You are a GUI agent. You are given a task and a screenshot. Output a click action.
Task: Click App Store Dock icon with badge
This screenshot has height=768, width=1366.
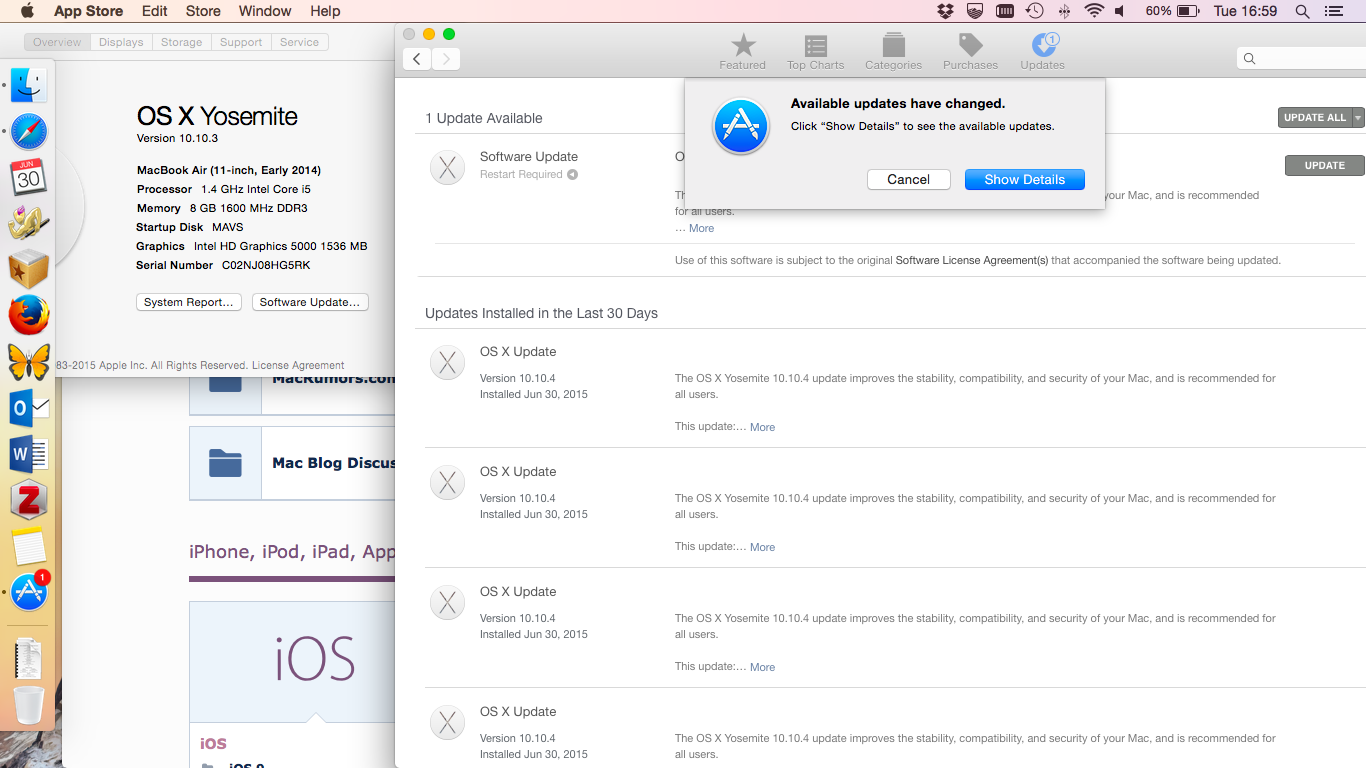tap(29, 592)
